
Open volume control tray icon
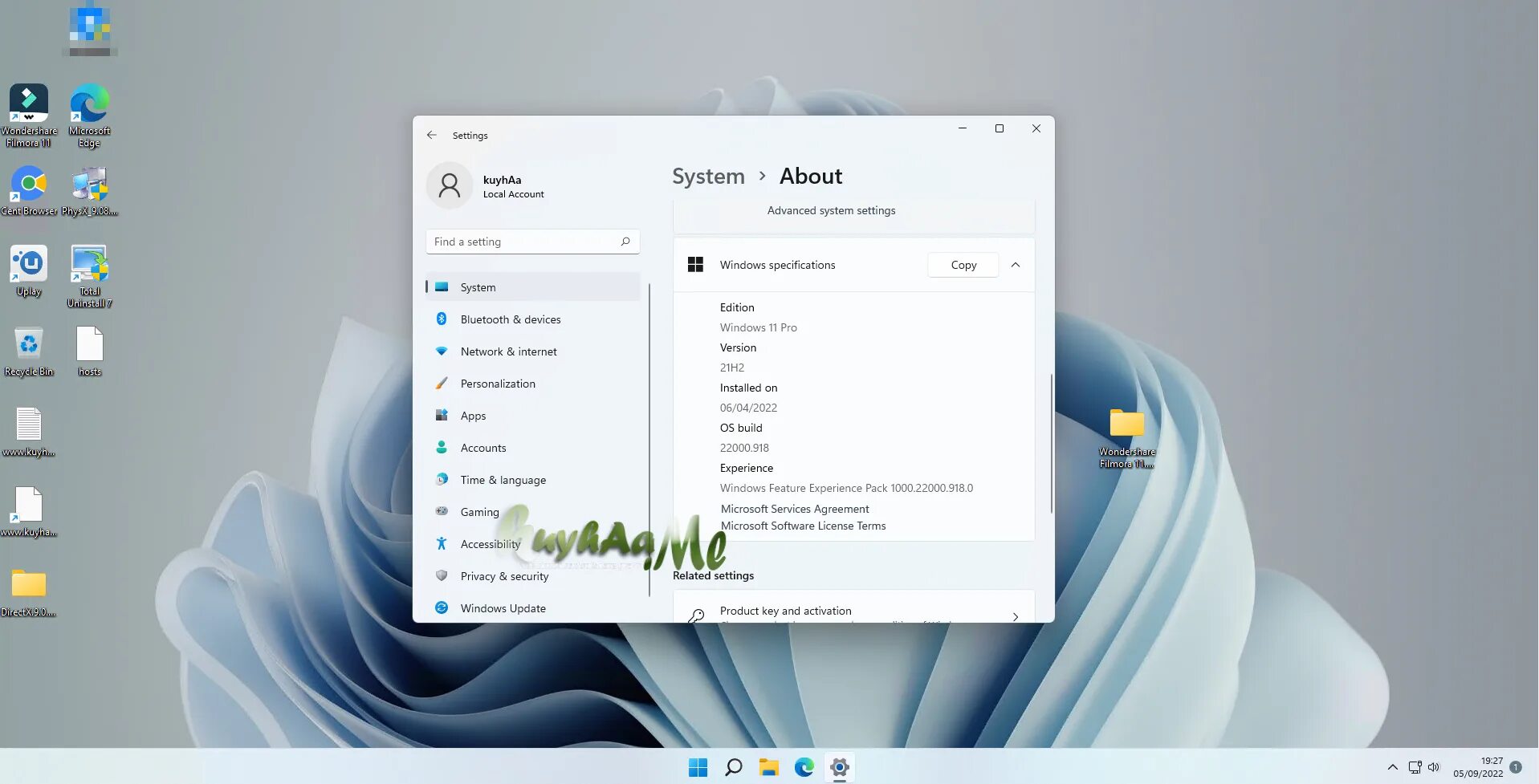point(1434,767)
